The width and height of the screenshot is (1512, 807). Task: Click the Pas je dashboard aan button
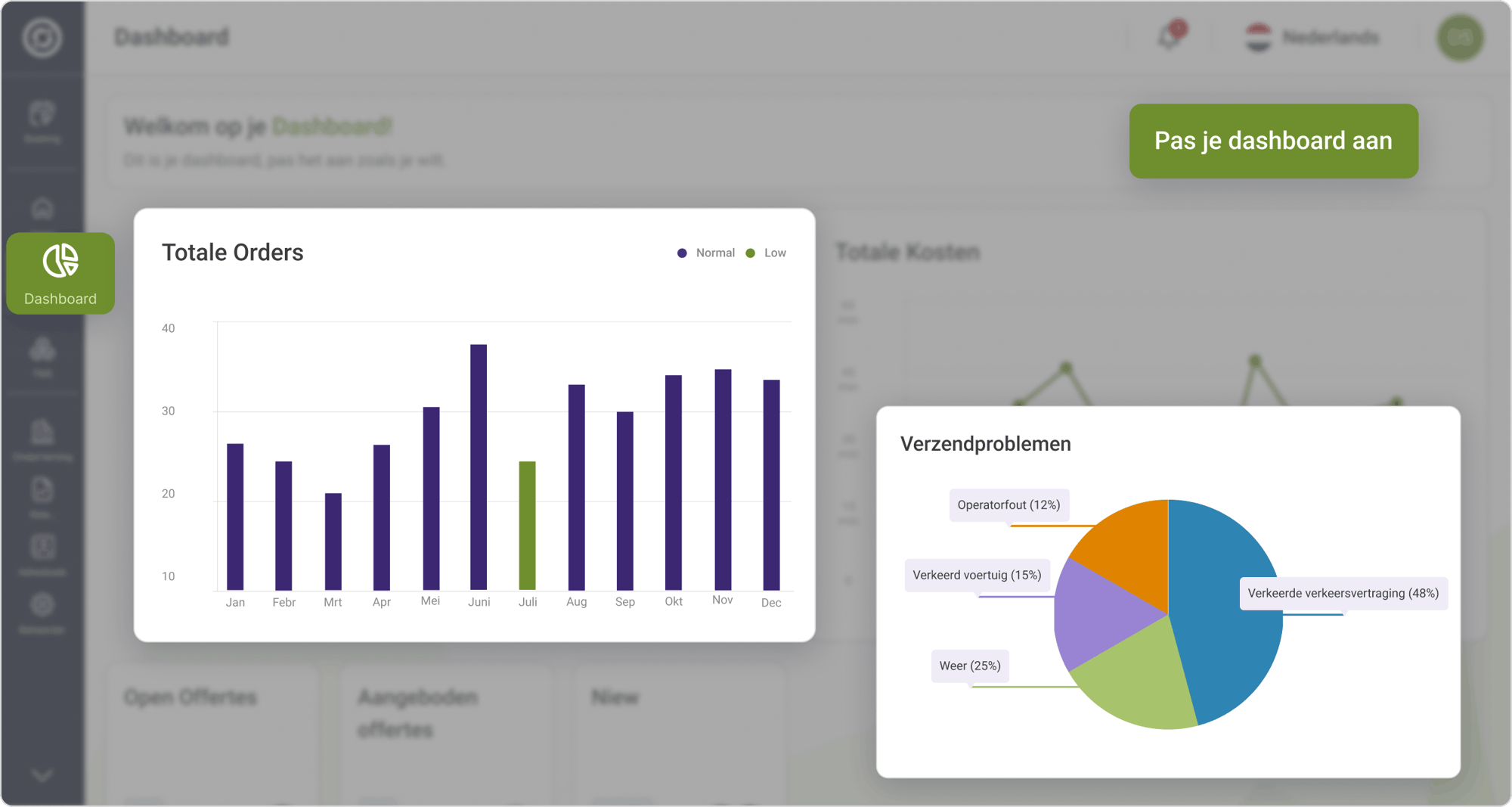tap(1273, 141)
